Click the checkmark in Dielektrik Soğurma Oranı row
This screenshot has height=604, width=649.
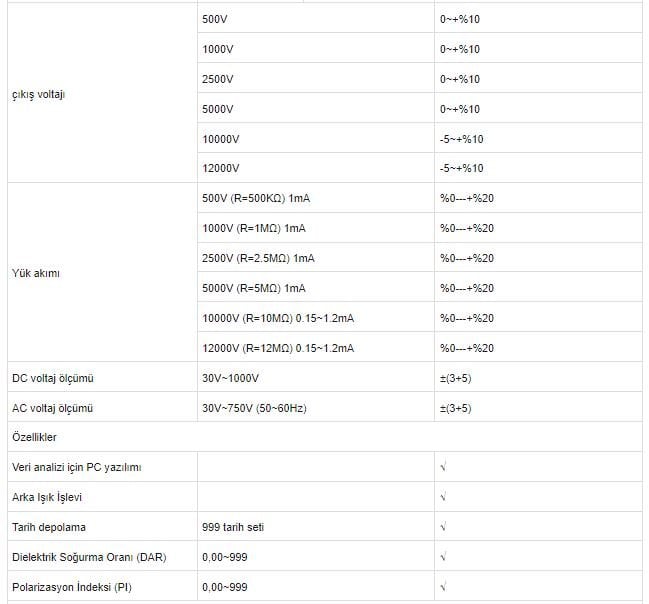(x=443, y=557)
